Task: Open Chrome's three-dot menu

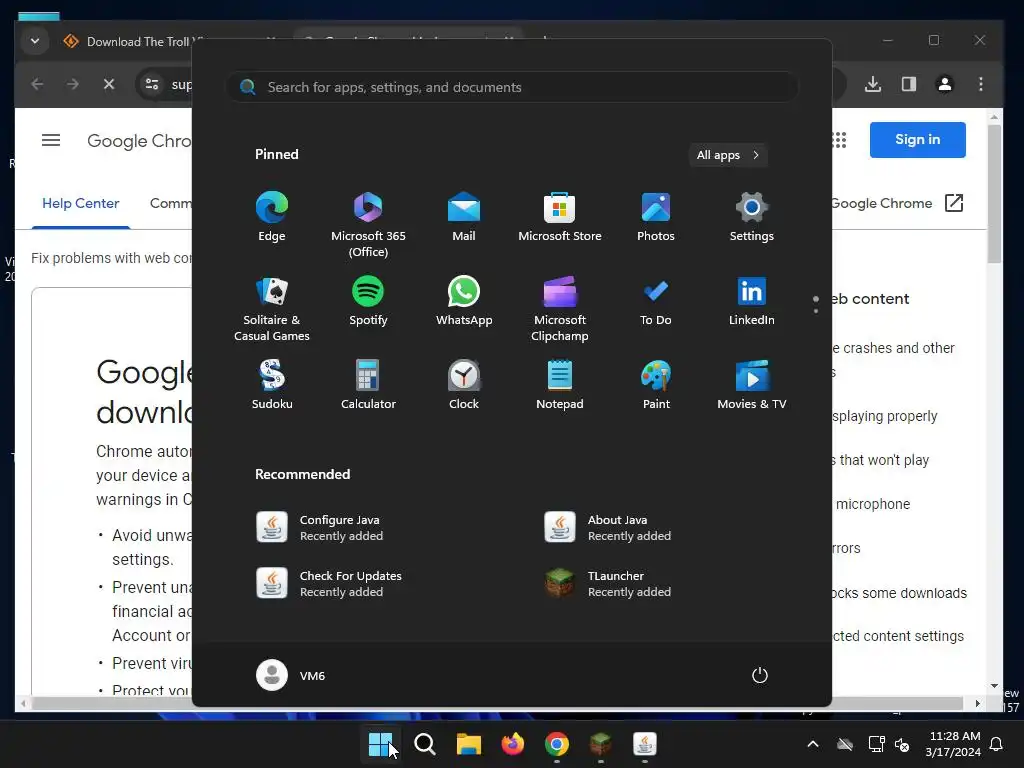Action: tap(981, 84)
